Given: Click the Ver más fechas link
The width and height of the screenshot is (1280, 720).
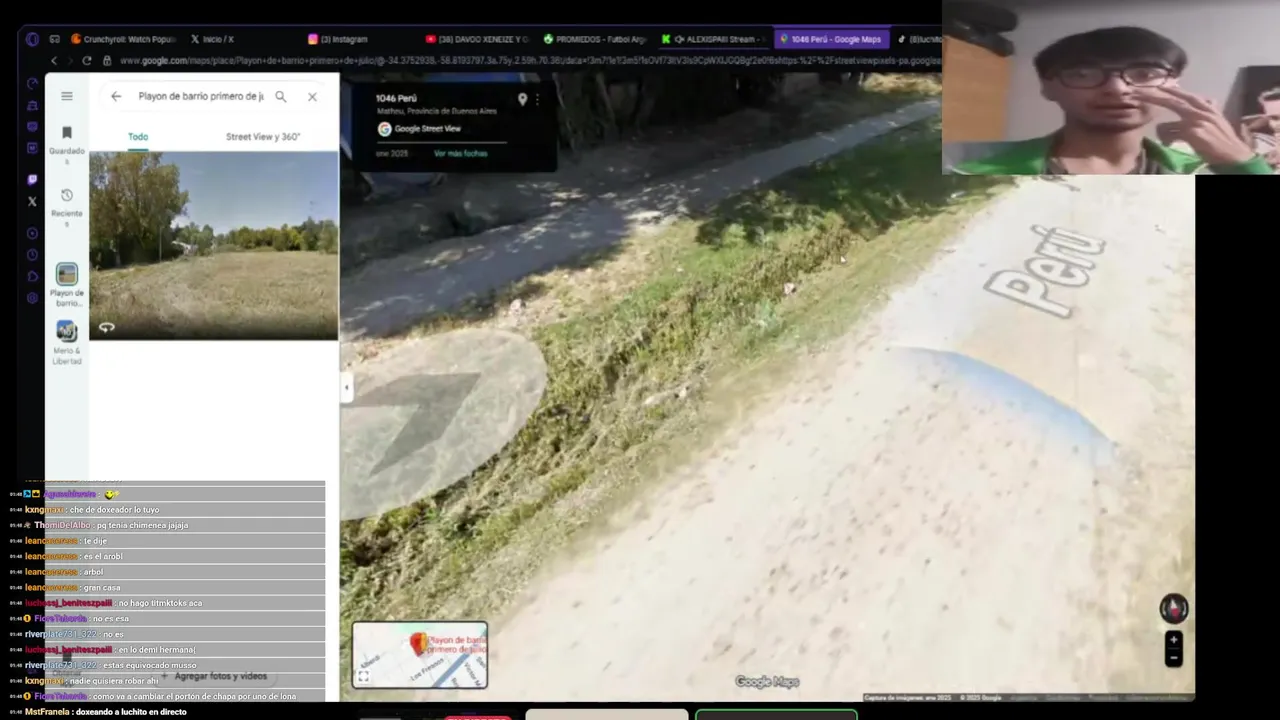Looking at the screenshot, I should pyautogui.click(x=461, y=153).
